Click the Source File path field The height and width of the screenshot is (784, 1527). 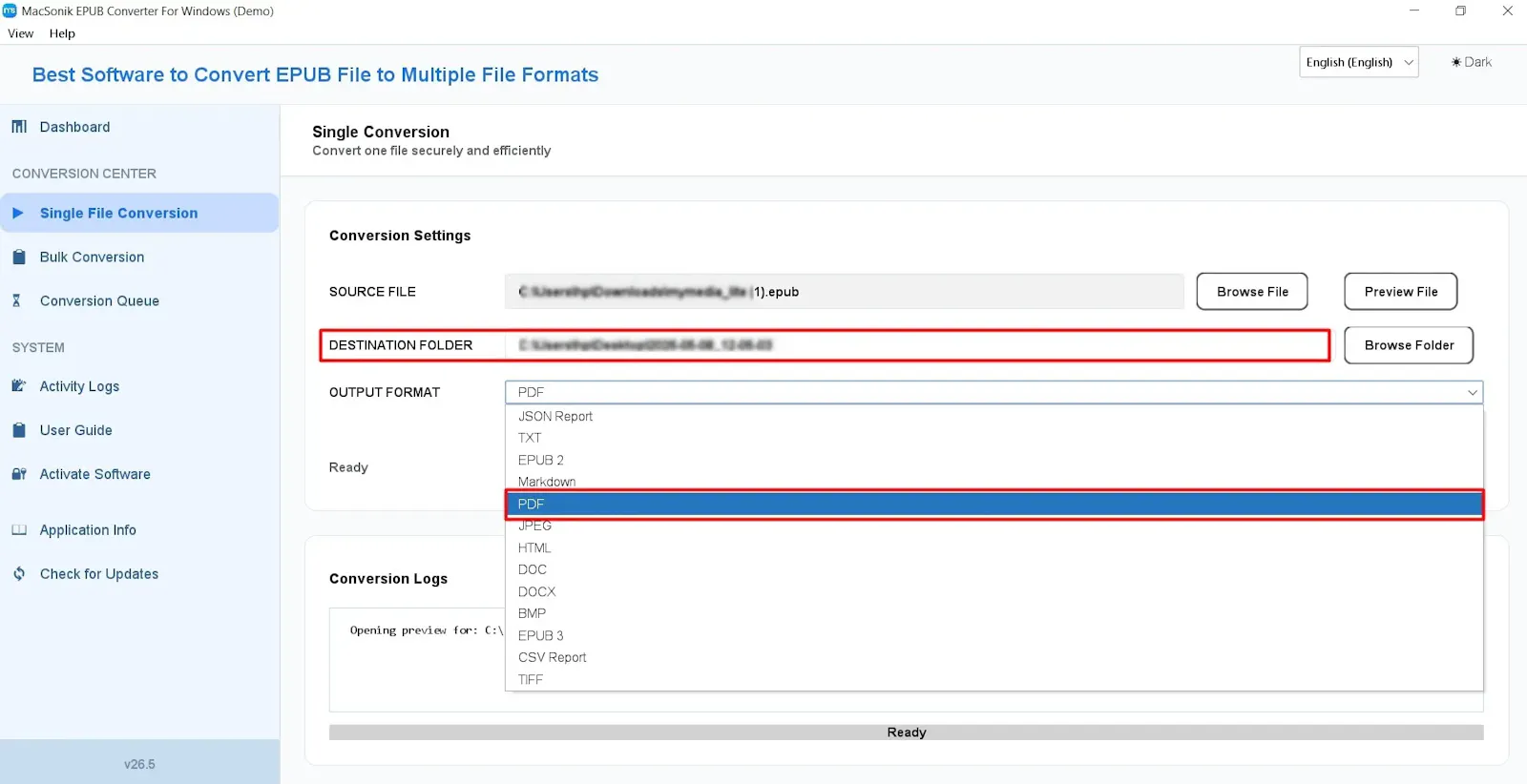click(x=844, y=292)
